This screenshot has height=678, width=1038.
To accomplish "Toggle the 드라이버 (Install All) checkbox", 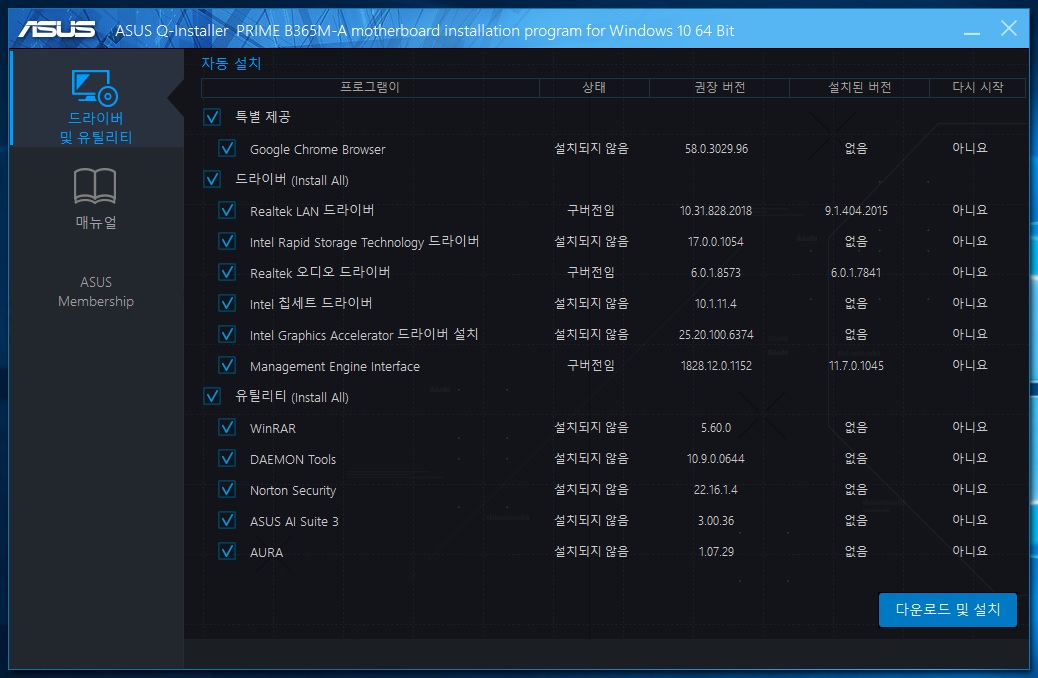I will click(x=212, y=179).
